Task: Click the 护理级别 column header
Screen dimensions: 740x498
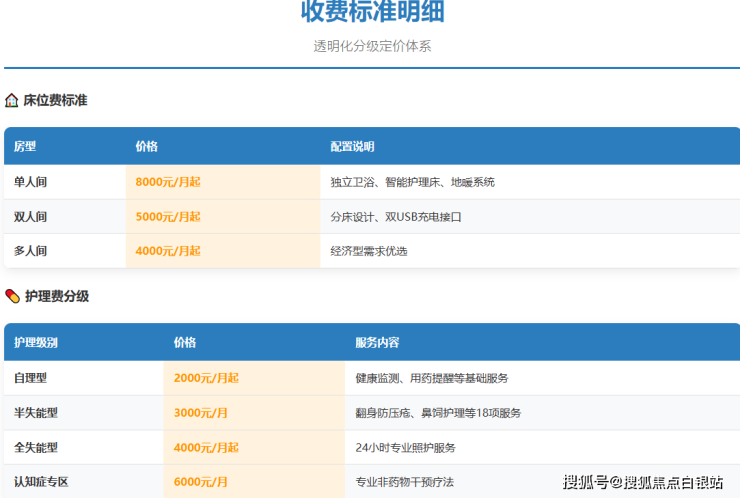Action: (x=36, y=342)
